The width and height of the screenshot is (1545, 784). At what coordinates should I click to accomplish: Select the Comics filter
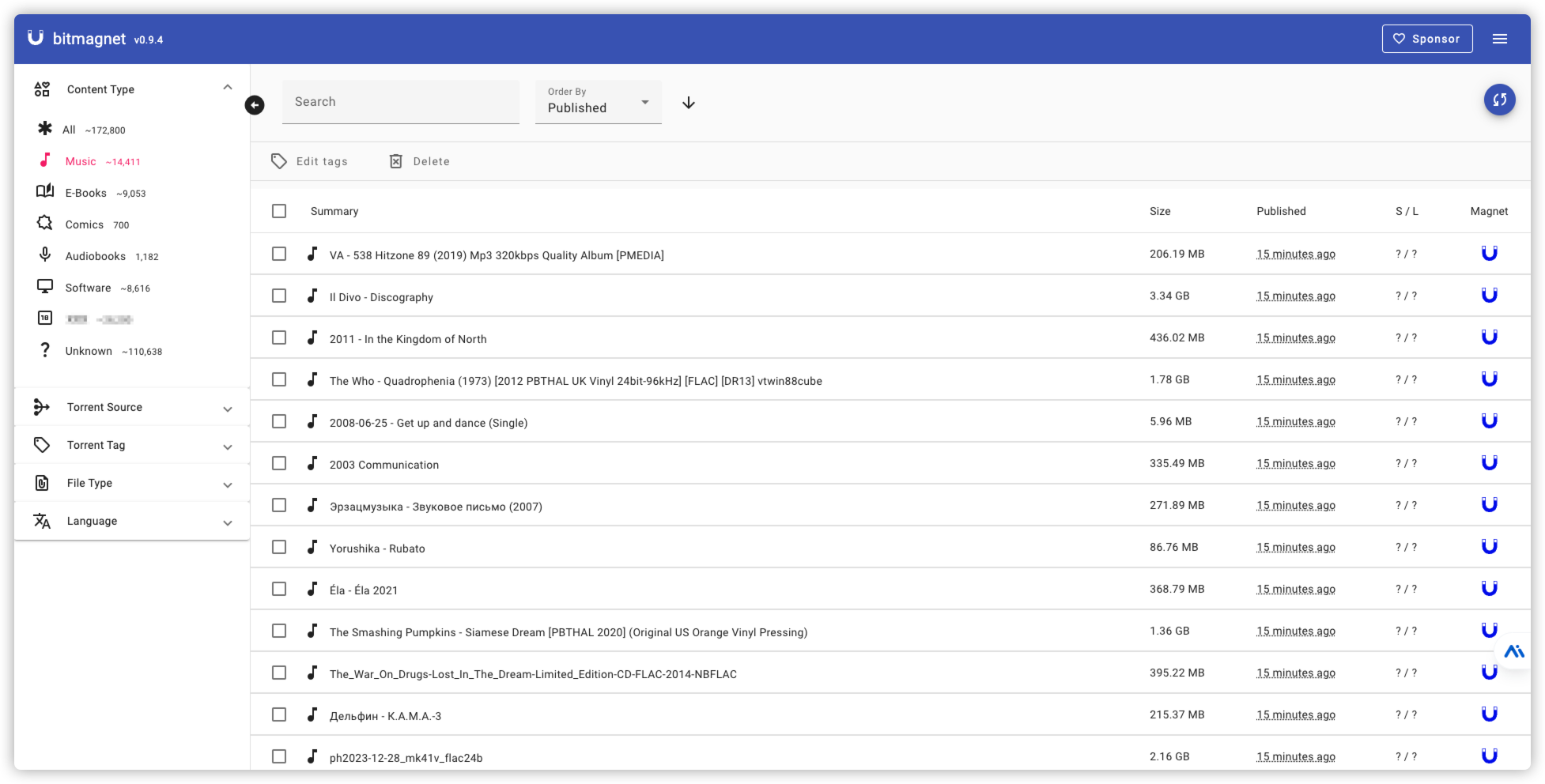pyautogui.click(x=83, y=224)
